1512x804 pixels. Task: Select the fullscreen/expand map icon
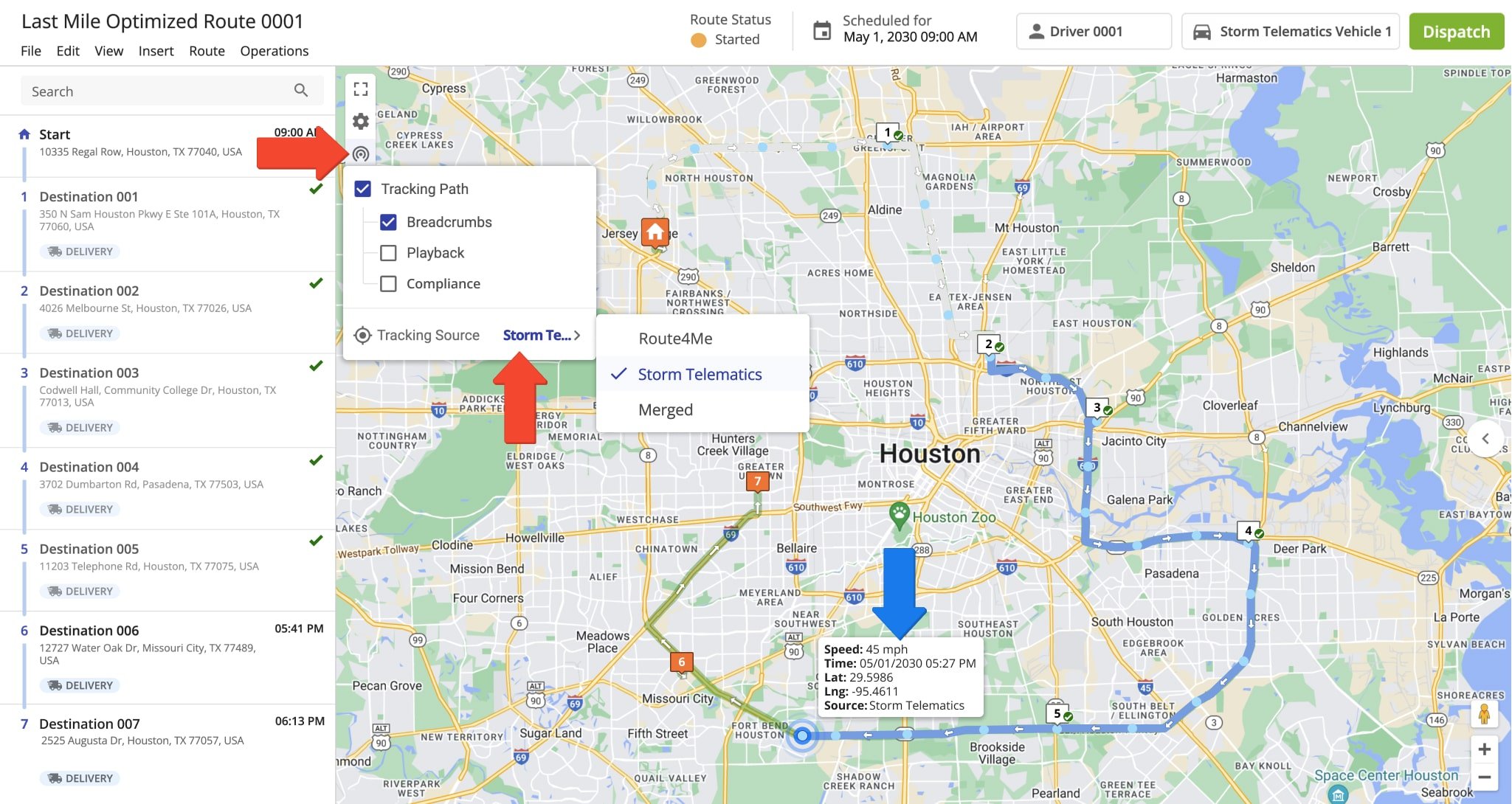[x=360, y=88]
